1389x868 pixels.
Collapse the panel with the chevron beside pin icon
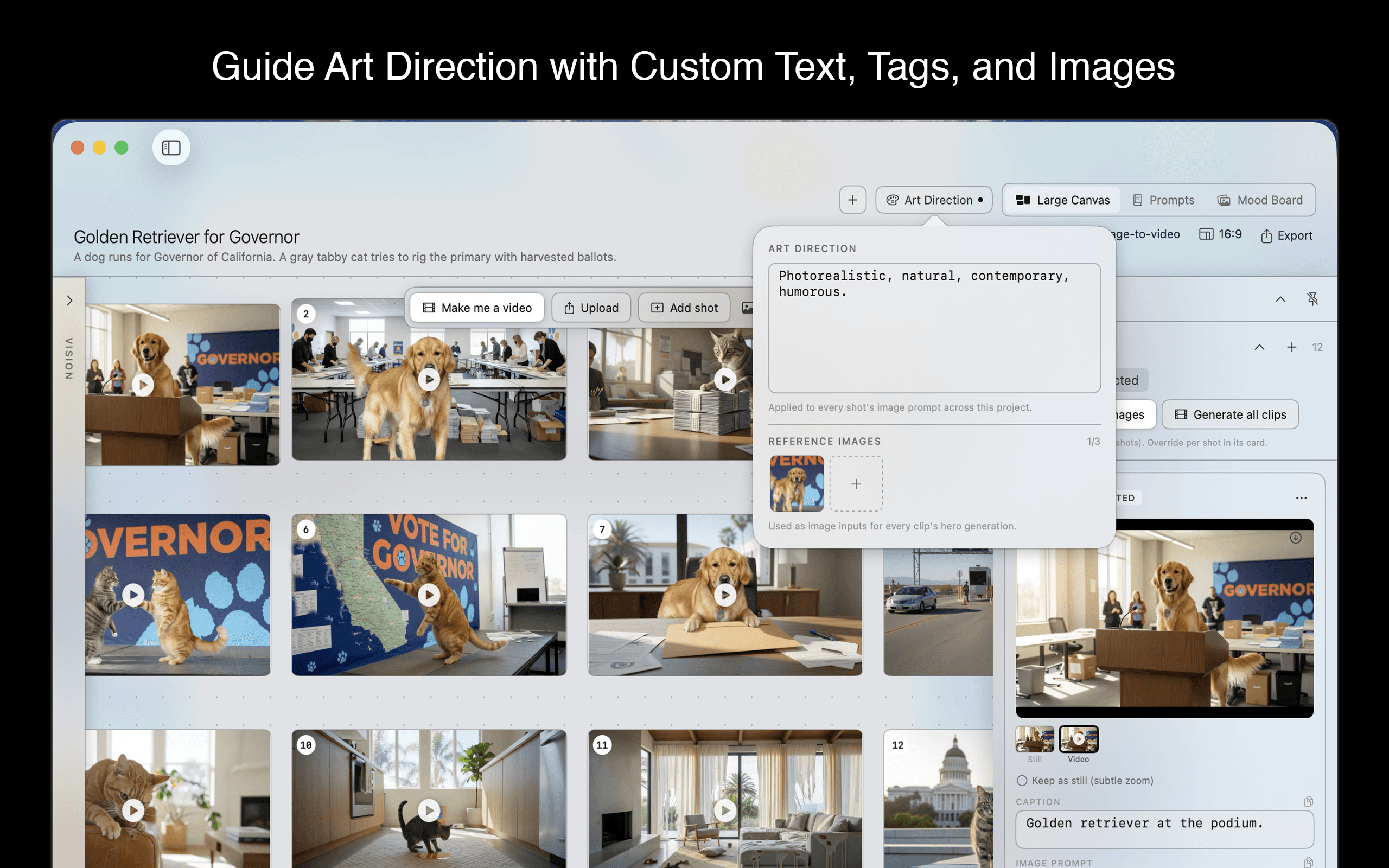(x=1280, y=299)
